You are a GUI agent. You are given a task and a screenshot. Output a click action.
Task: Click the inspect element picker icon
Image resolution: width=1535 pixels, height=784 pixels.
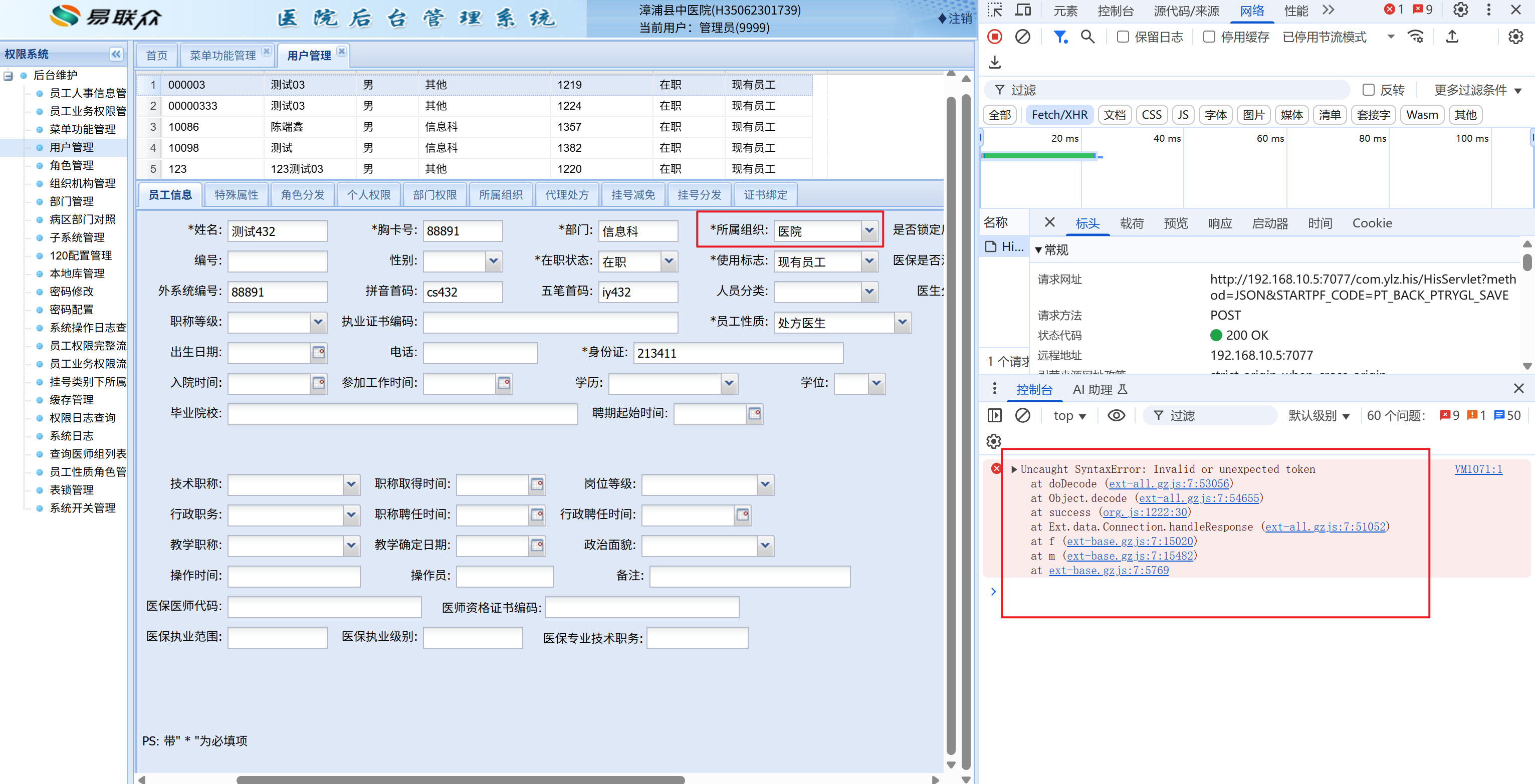tap(995, 10)
